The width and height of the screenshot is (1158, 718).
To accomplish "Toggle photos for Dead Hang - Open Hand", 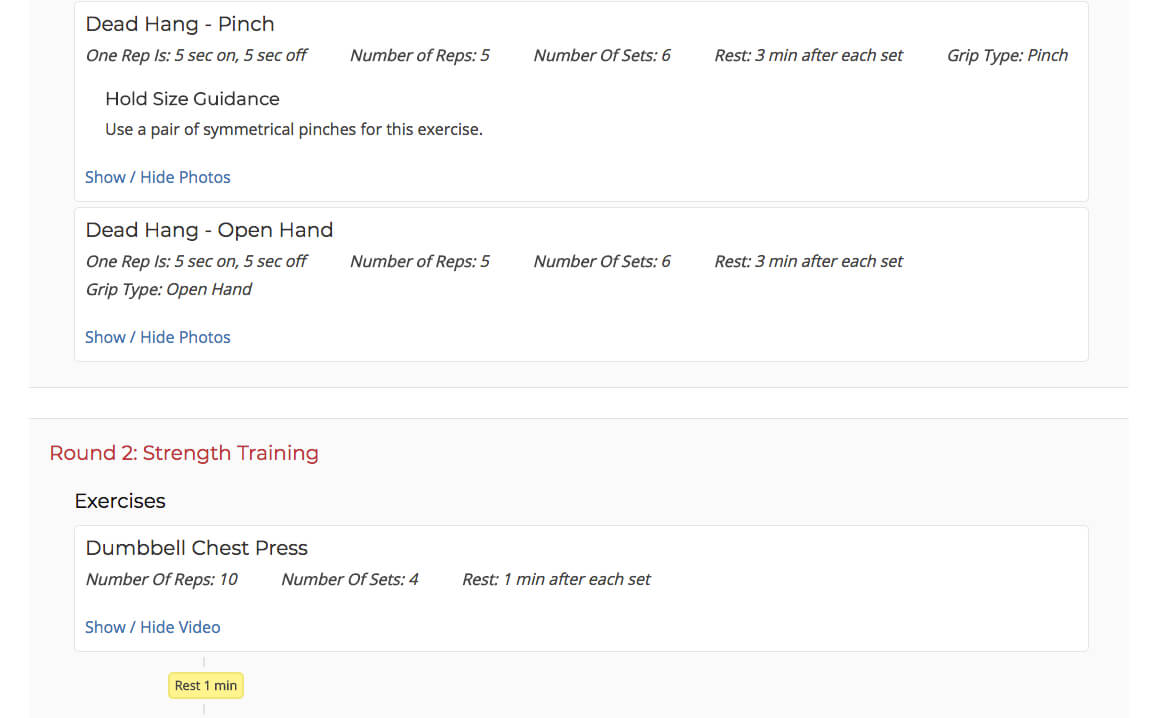I will tap(157, 338).
